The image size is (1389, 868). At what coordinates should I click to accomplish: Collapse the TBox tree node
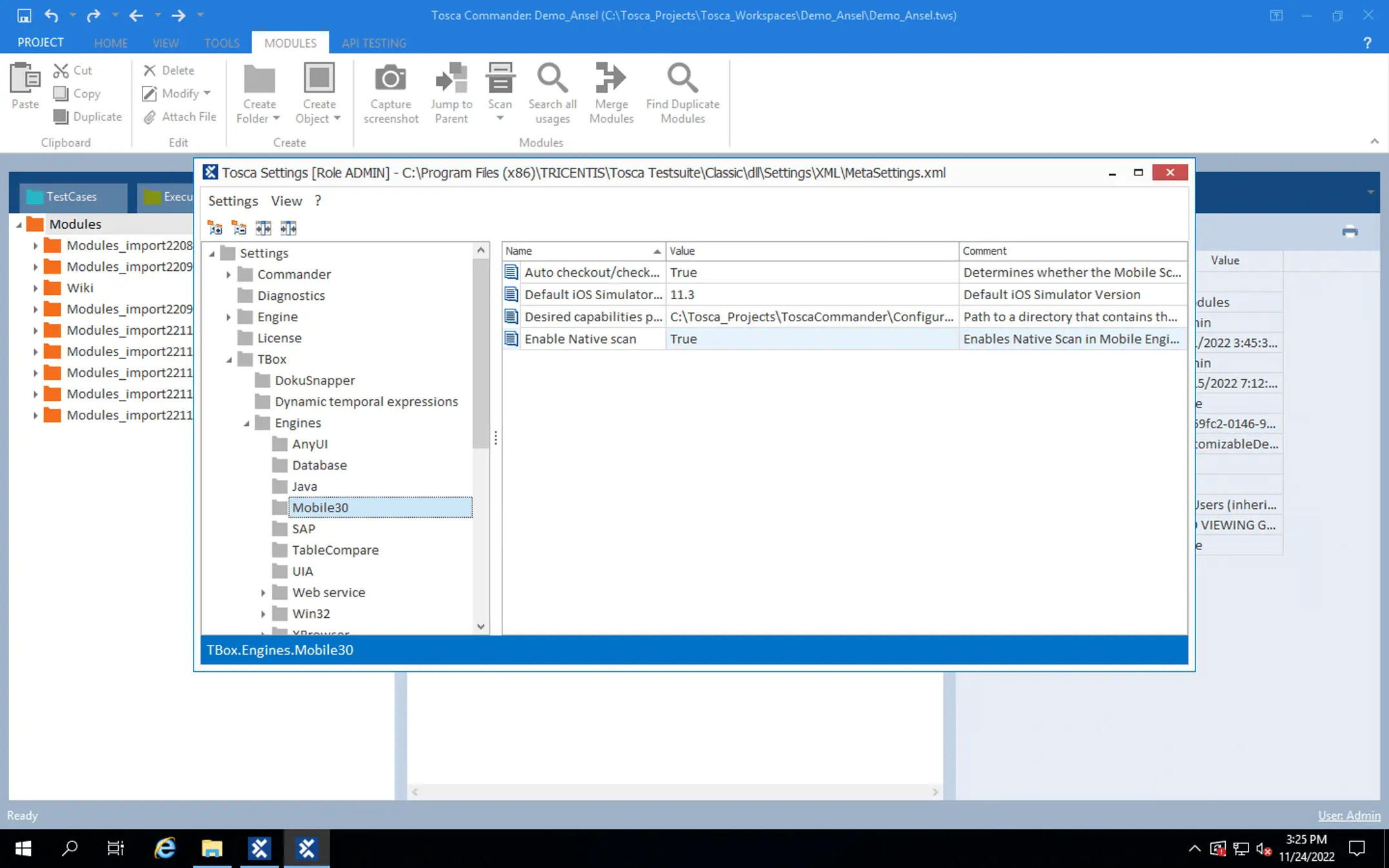229,360
